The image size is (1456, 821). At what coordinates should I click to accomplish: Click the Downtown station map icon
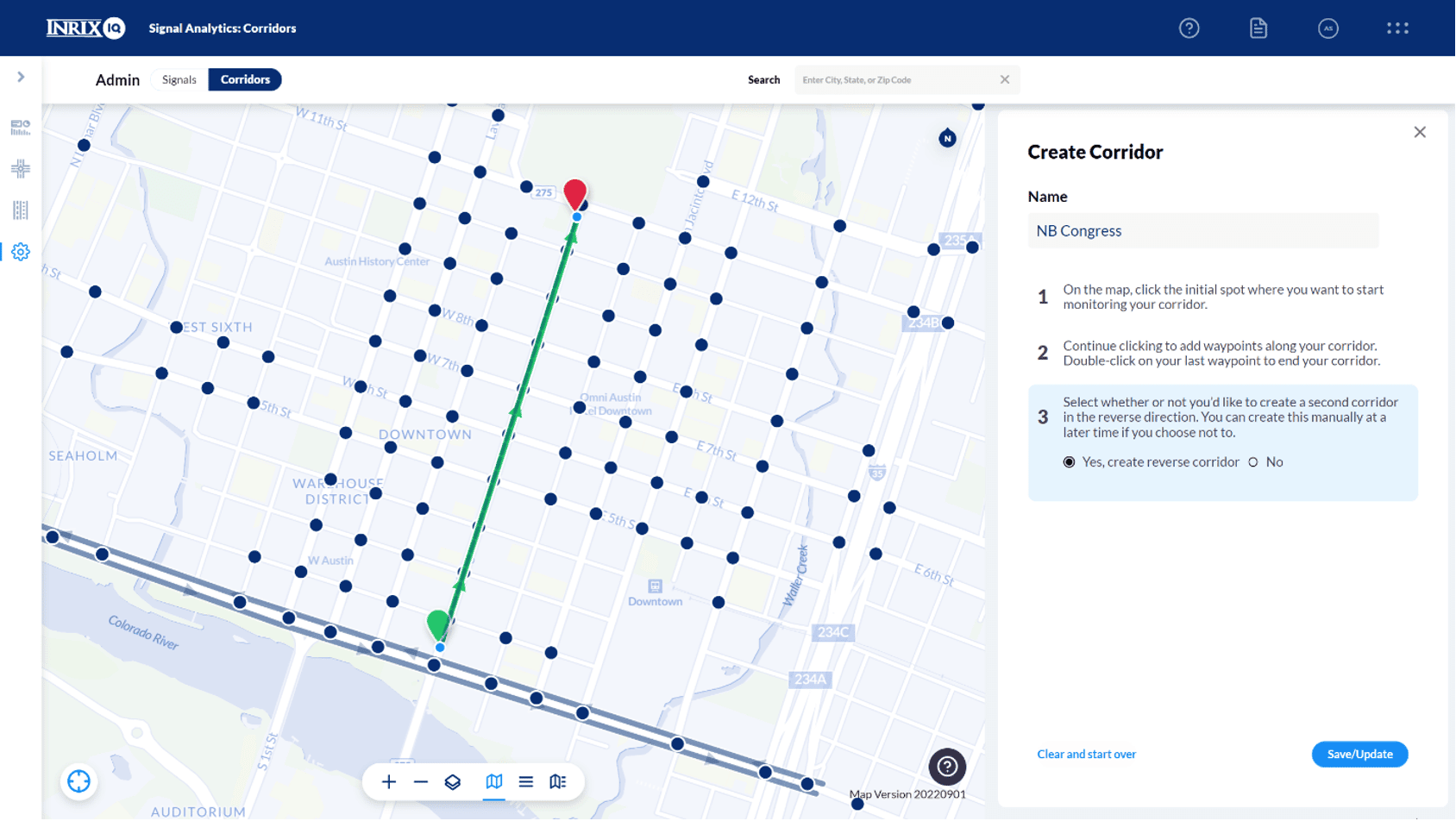pyautogui.click(x=655, y=586)
